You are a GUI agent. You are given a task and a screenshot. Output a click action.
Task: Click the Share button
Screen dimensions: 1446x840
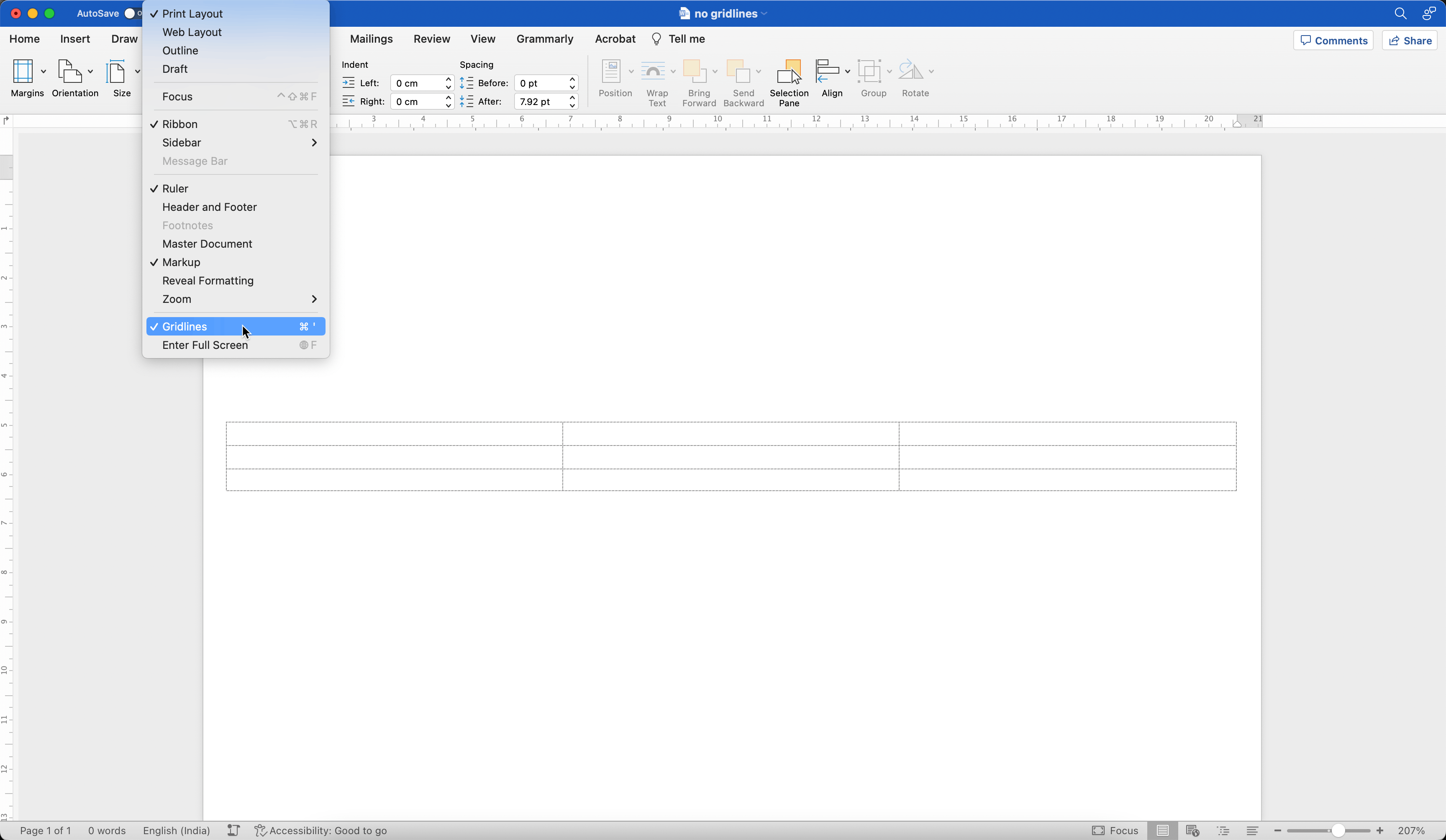[x=1410, y=40]
